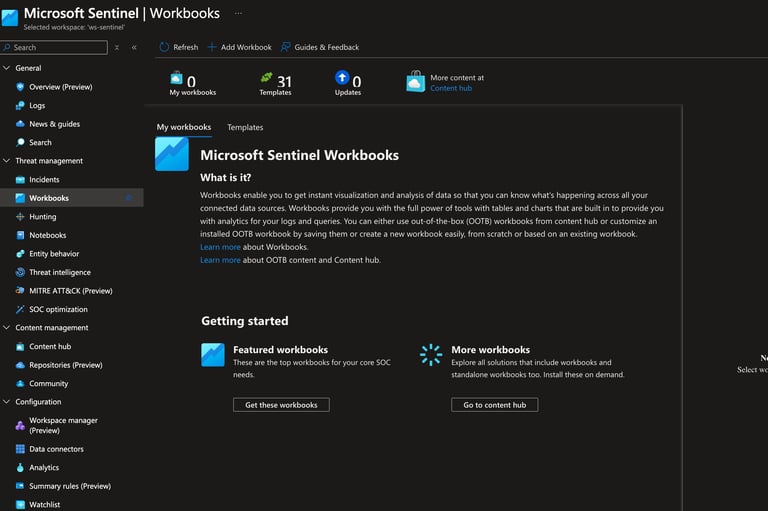Click the favorite star on Workbooks row
768x511 pixels.
coord(129,198)
